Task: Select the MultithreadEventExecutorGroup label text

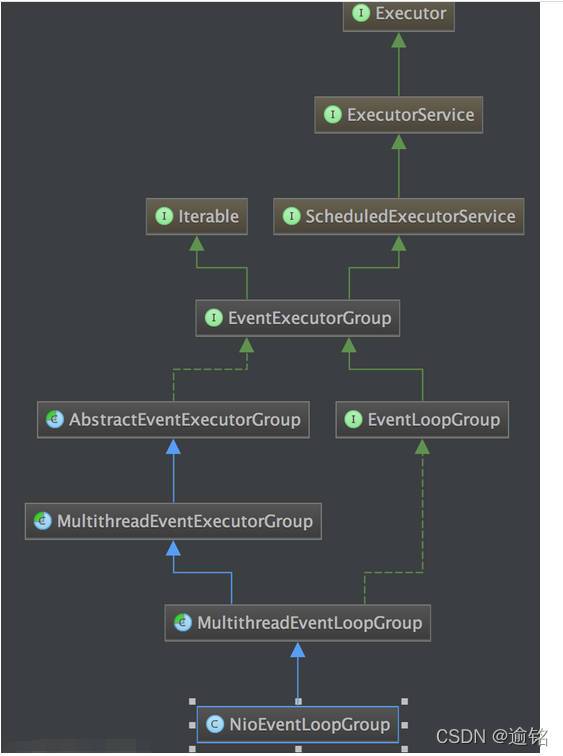Action: click(x=185, y=522)
